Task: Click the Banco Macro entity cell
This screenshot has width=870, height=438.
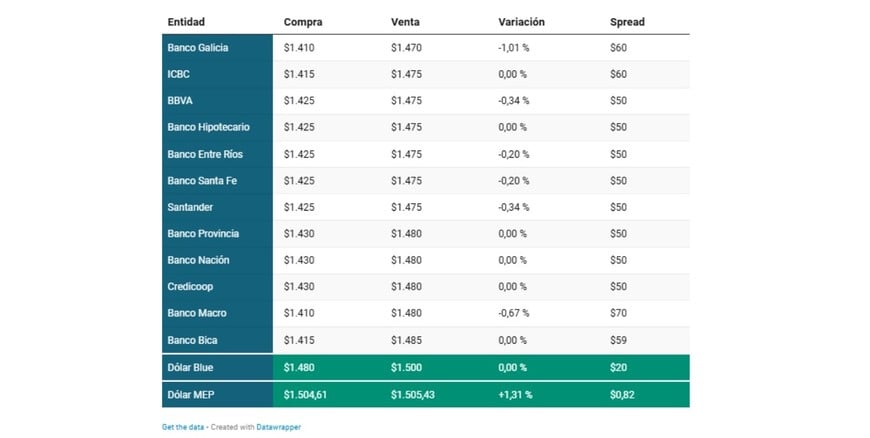Action: pos(197,313)
